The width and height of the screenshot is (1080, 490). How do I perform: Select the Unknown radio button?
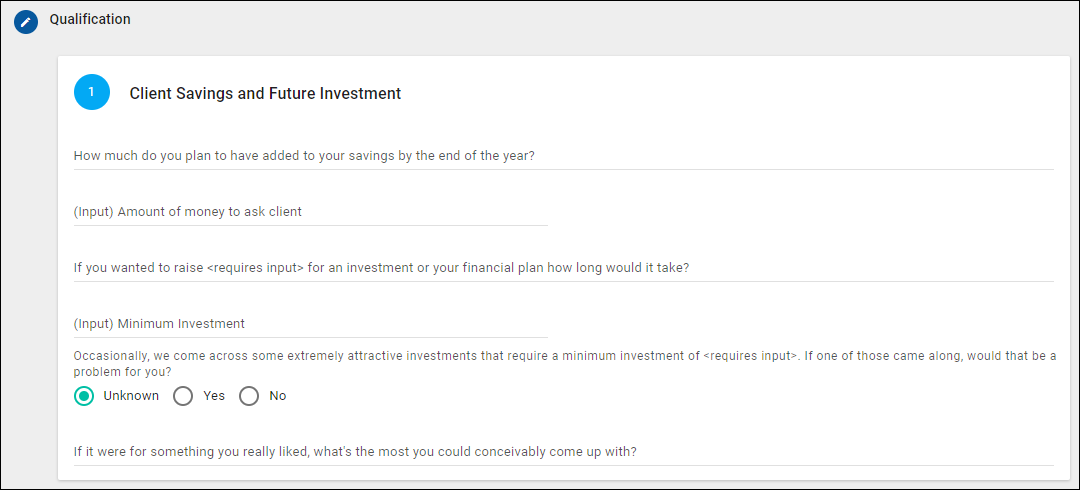[84, 396]
